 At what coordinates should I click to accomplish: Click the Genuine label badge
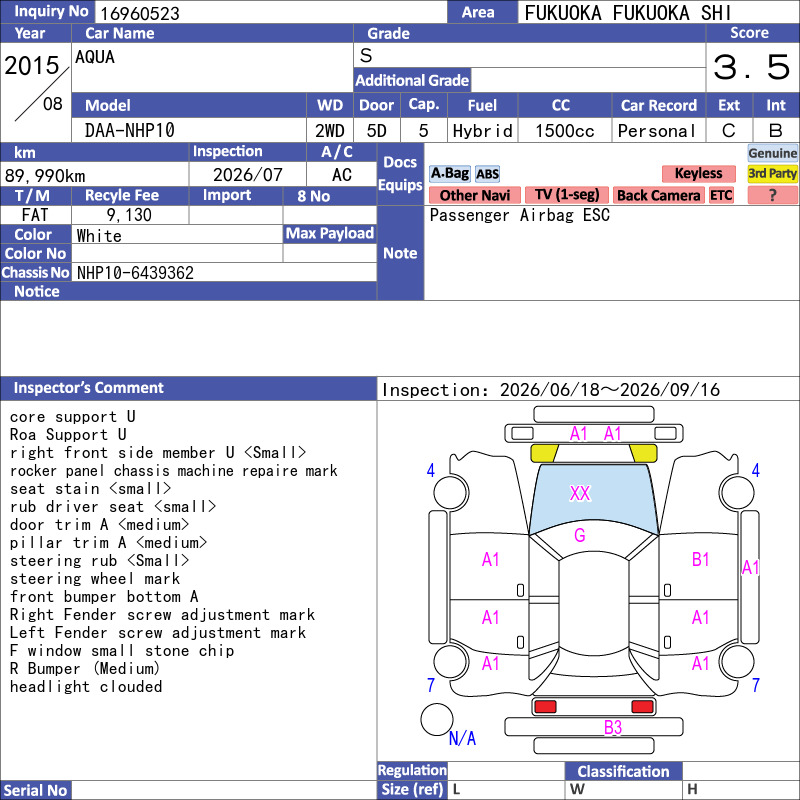(772, 153)
